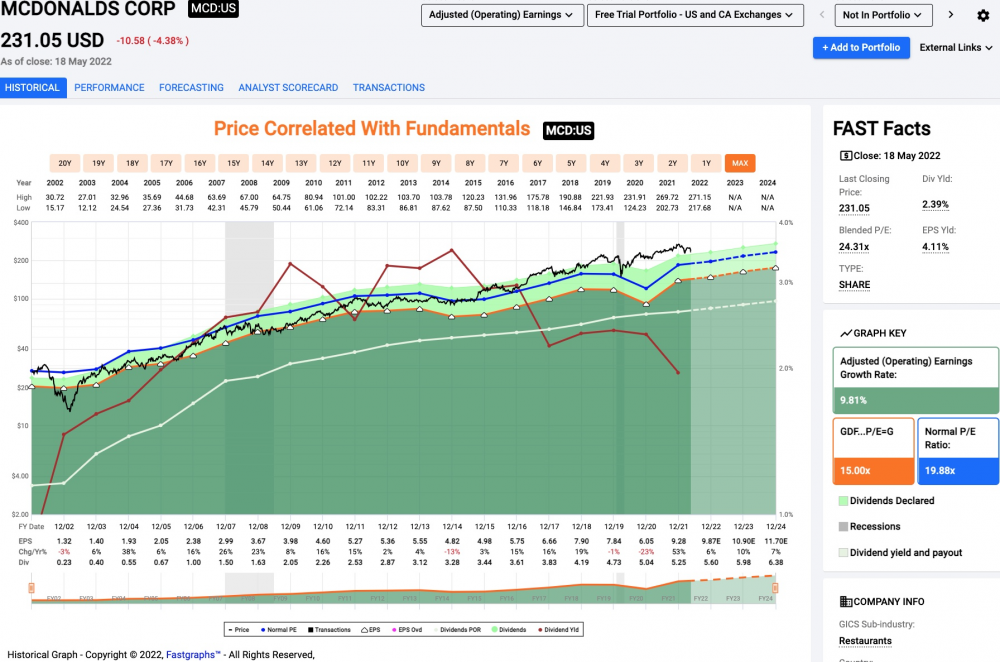Toggle EPS legend item
This screenshot has height=662, width=1000.
click(371, 630)
